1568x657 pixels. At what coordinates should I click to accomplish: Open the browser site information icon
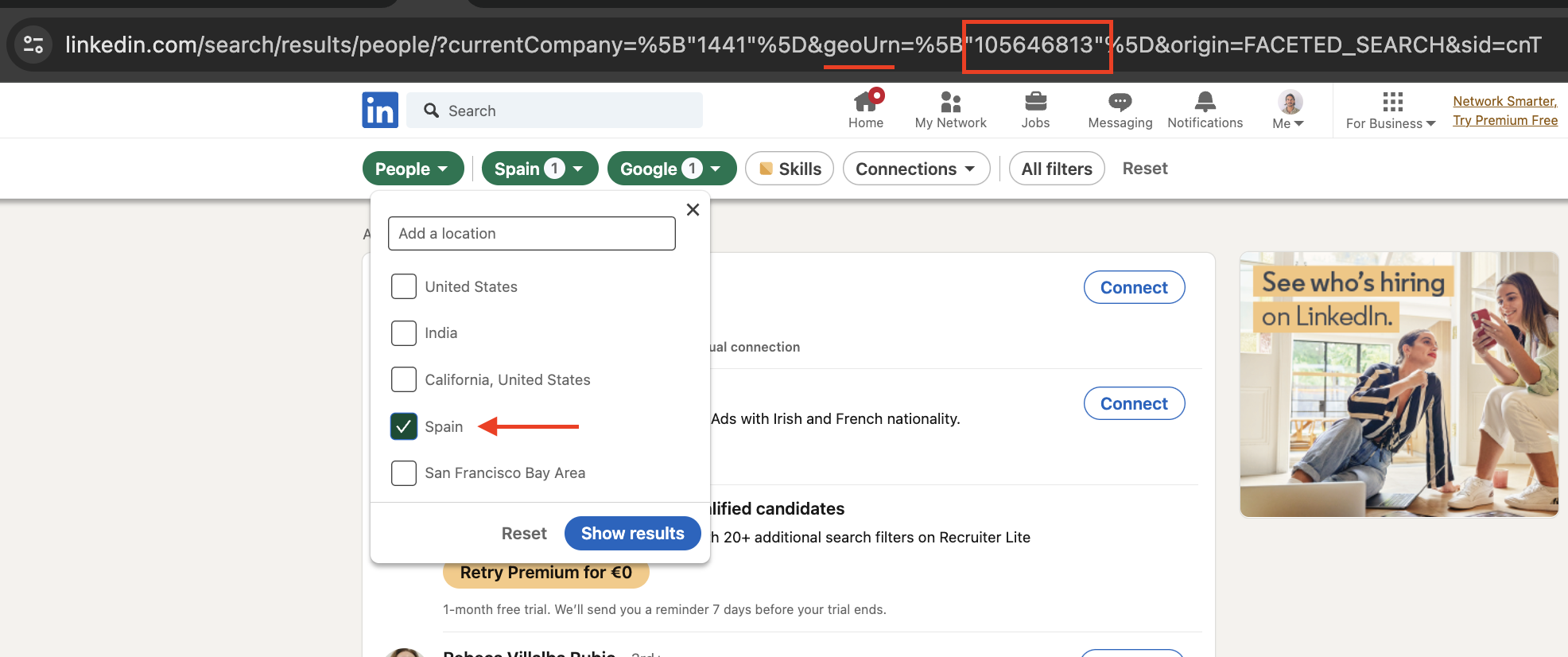33,45
